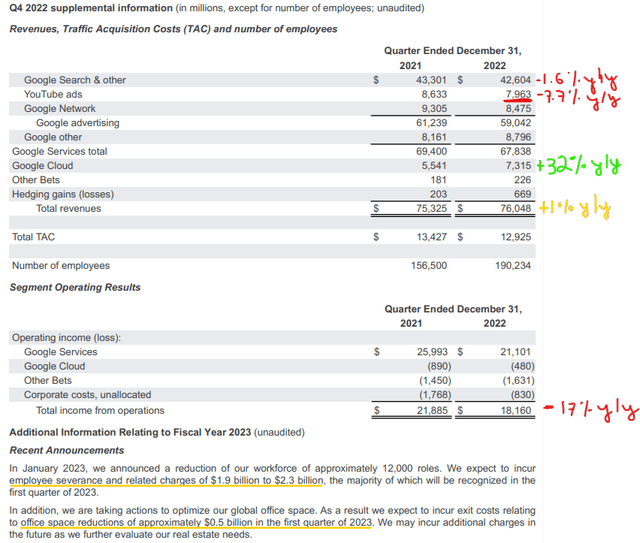
Task: Click the 25,993 Google Services operating income
Action: coord(432,352)
